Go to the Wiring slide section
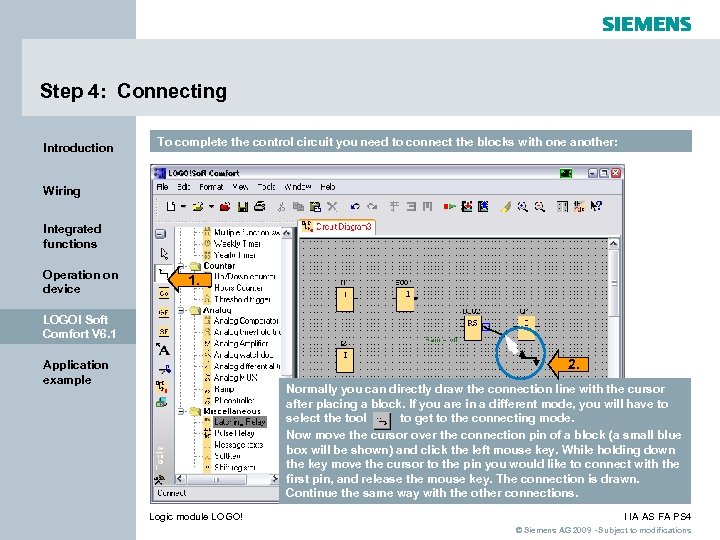Screen dimensions: 720x540 (62, 191)
